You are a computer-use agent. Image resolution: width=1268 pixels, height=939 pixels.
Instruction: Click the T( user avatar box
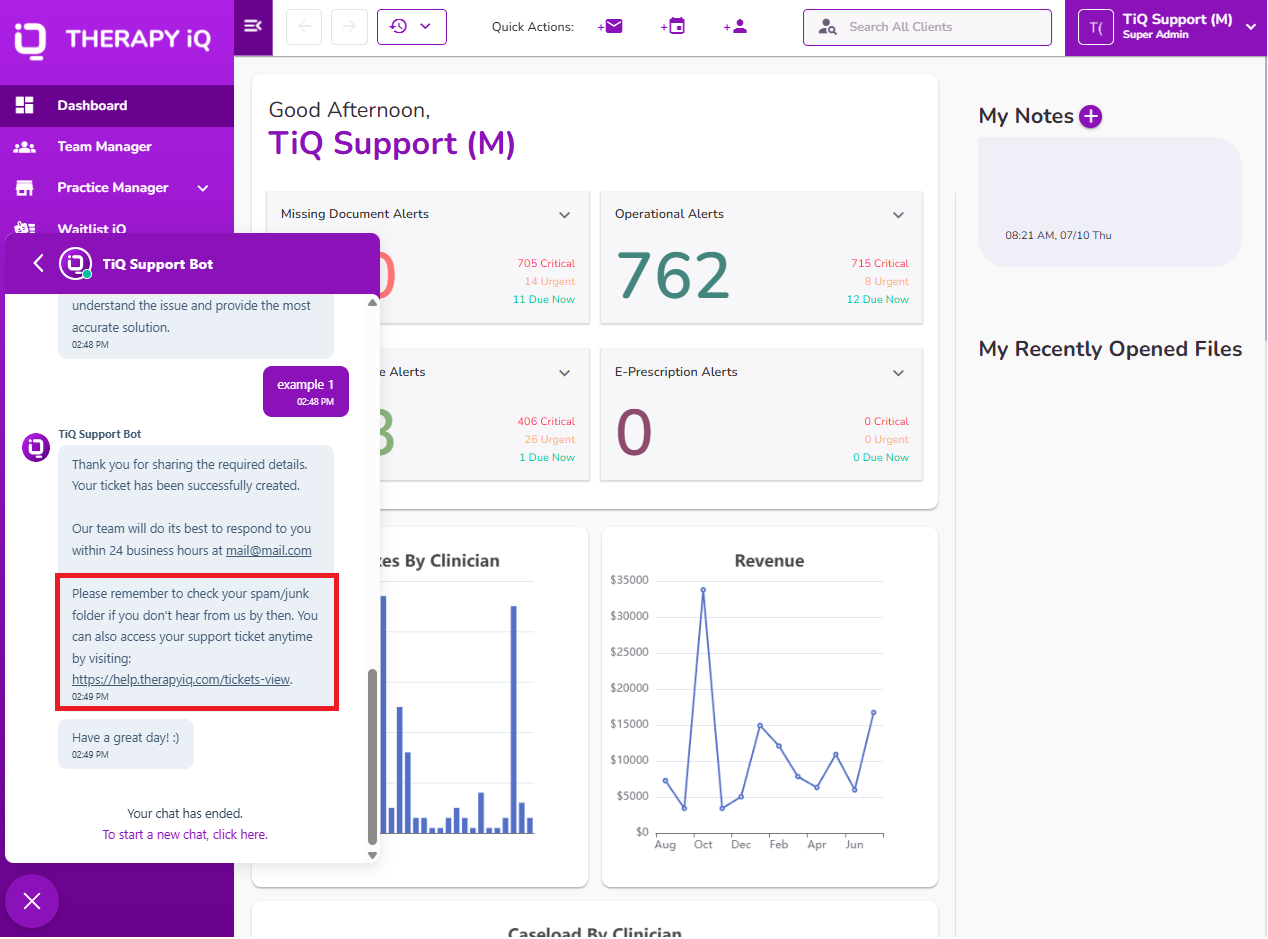1096,27
